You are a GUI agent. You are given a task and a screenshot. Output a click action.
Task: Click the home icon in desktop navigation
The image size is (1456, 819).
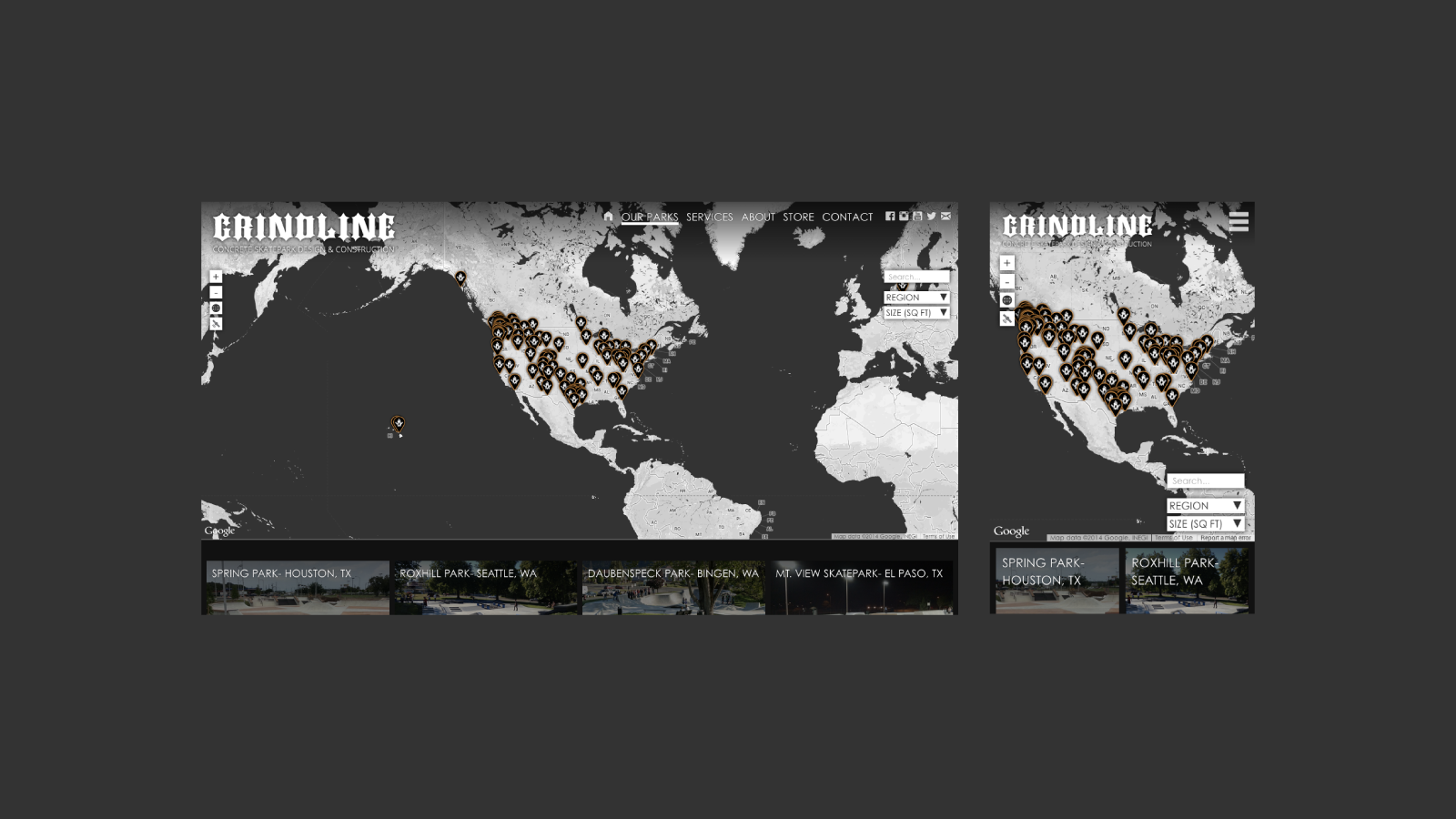(608, 217)
